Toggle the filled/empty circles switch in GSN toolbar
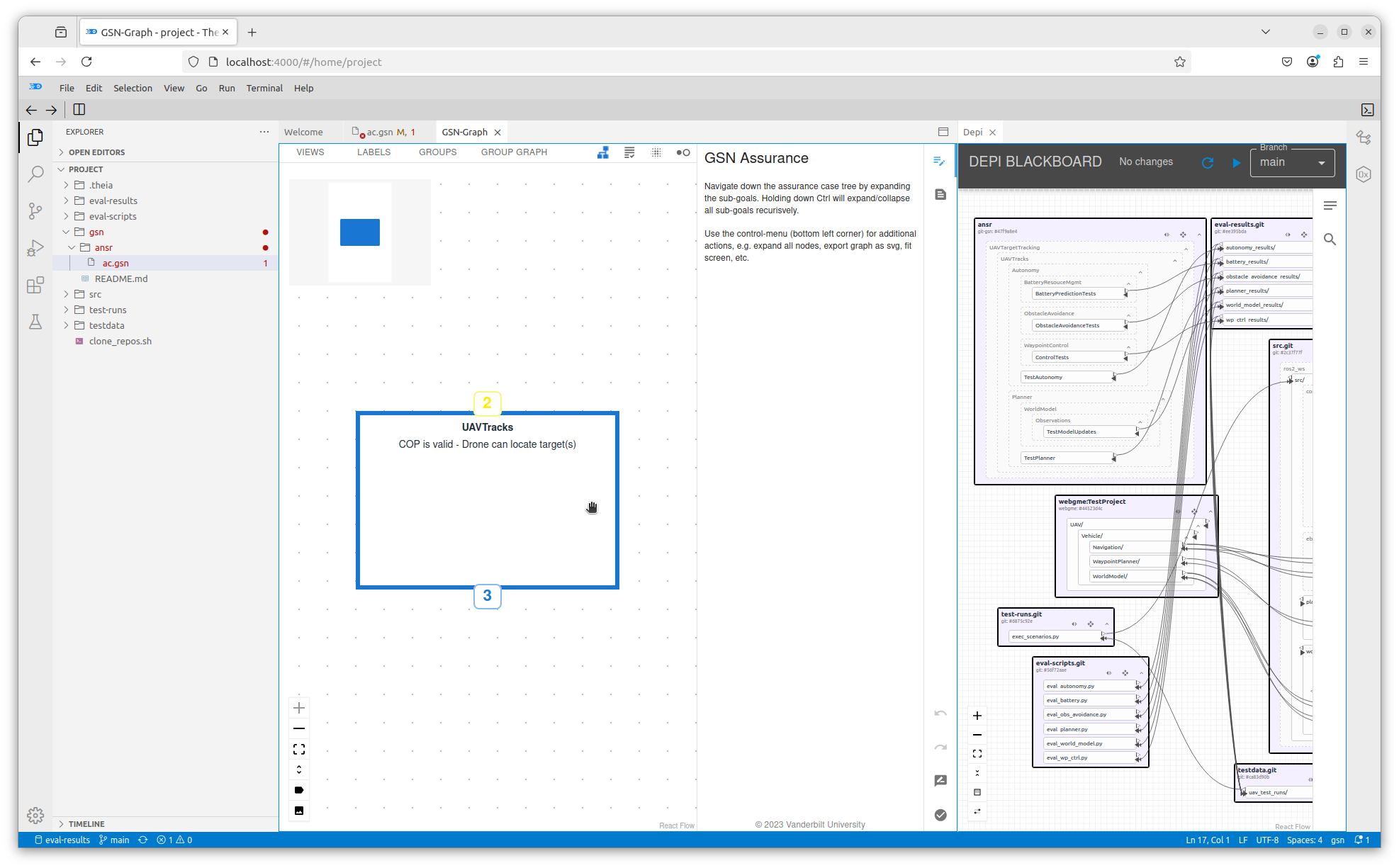Screen dimensions: 1399x868 point(683,152)
